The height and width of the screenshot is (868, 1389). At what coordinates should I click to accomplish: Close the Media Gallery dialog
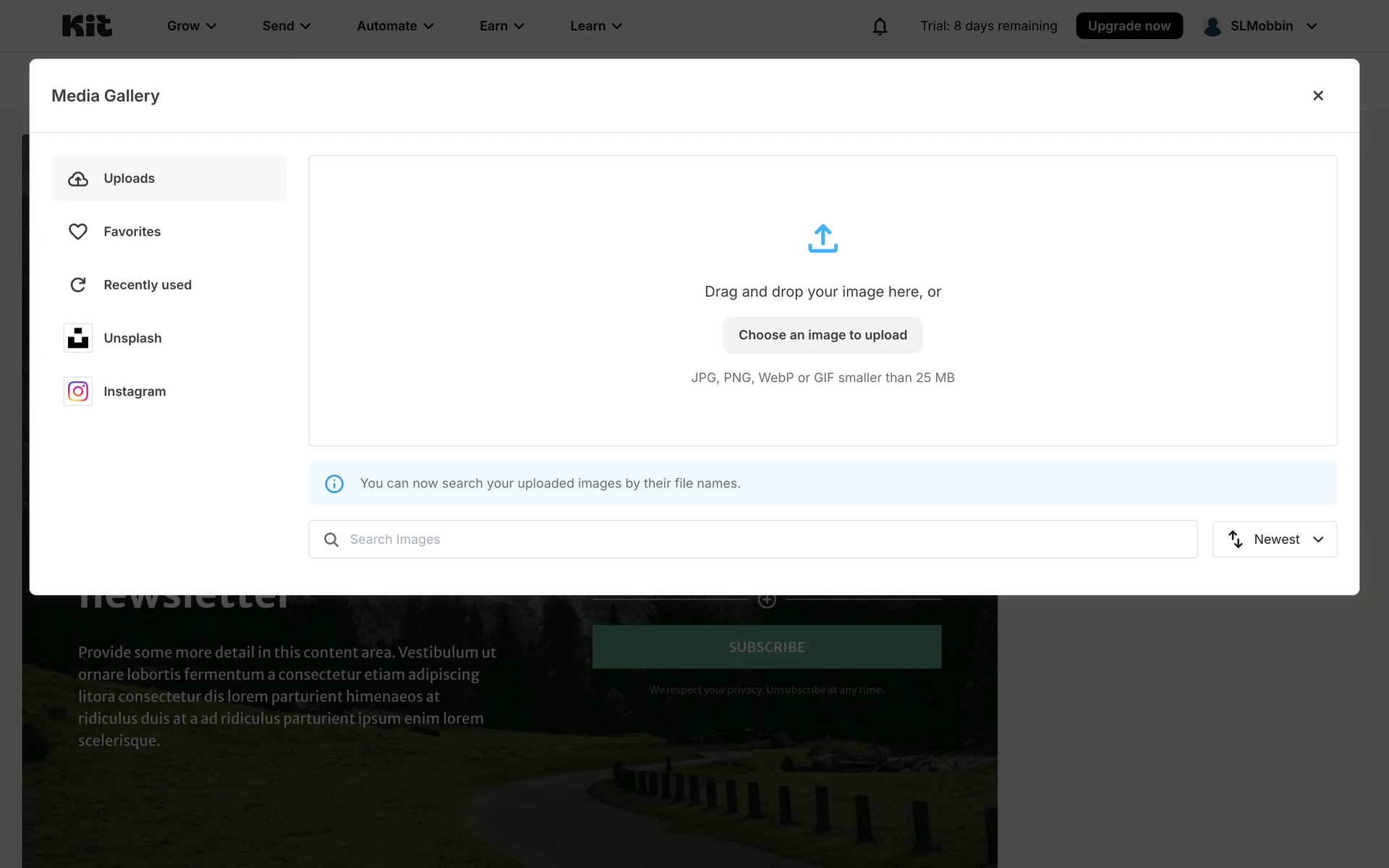1317,95
